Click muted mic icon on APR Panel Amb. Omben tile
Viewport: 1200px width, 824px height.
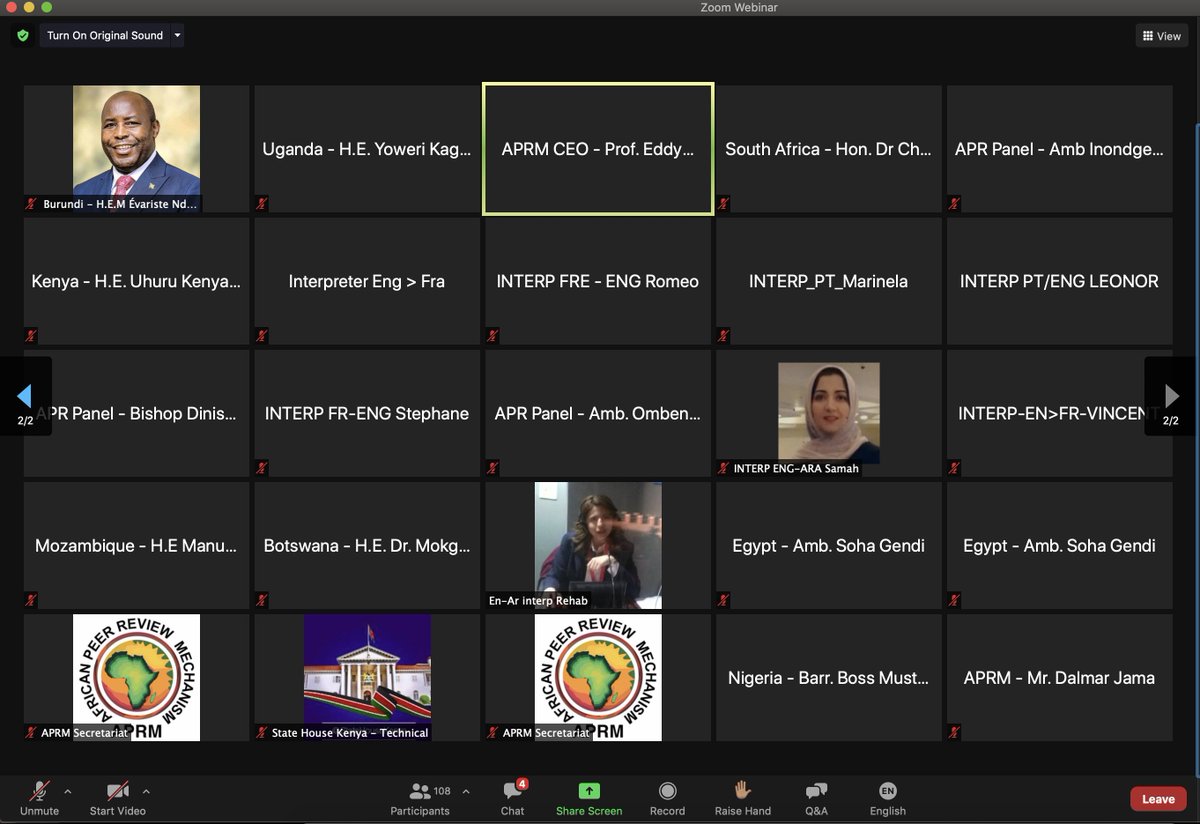tap(493, 468)
